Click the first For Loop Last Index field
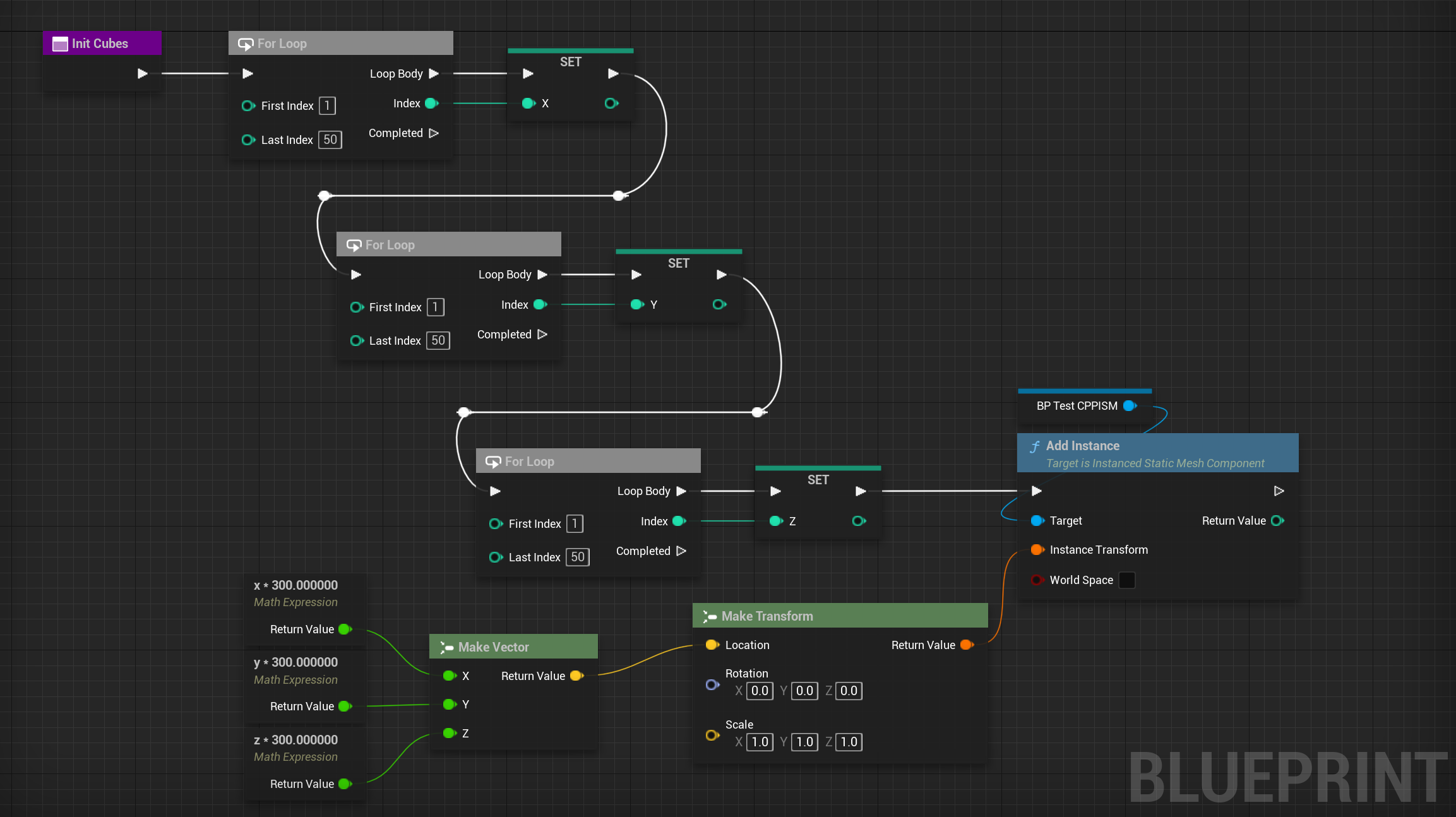The width and height of the screenshot is (1456, 817). (x=330, y=140)
